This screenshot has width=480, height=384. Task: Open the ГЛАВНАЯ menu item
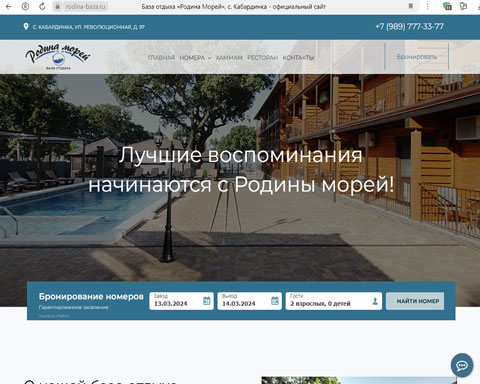(x=161, y=58)
